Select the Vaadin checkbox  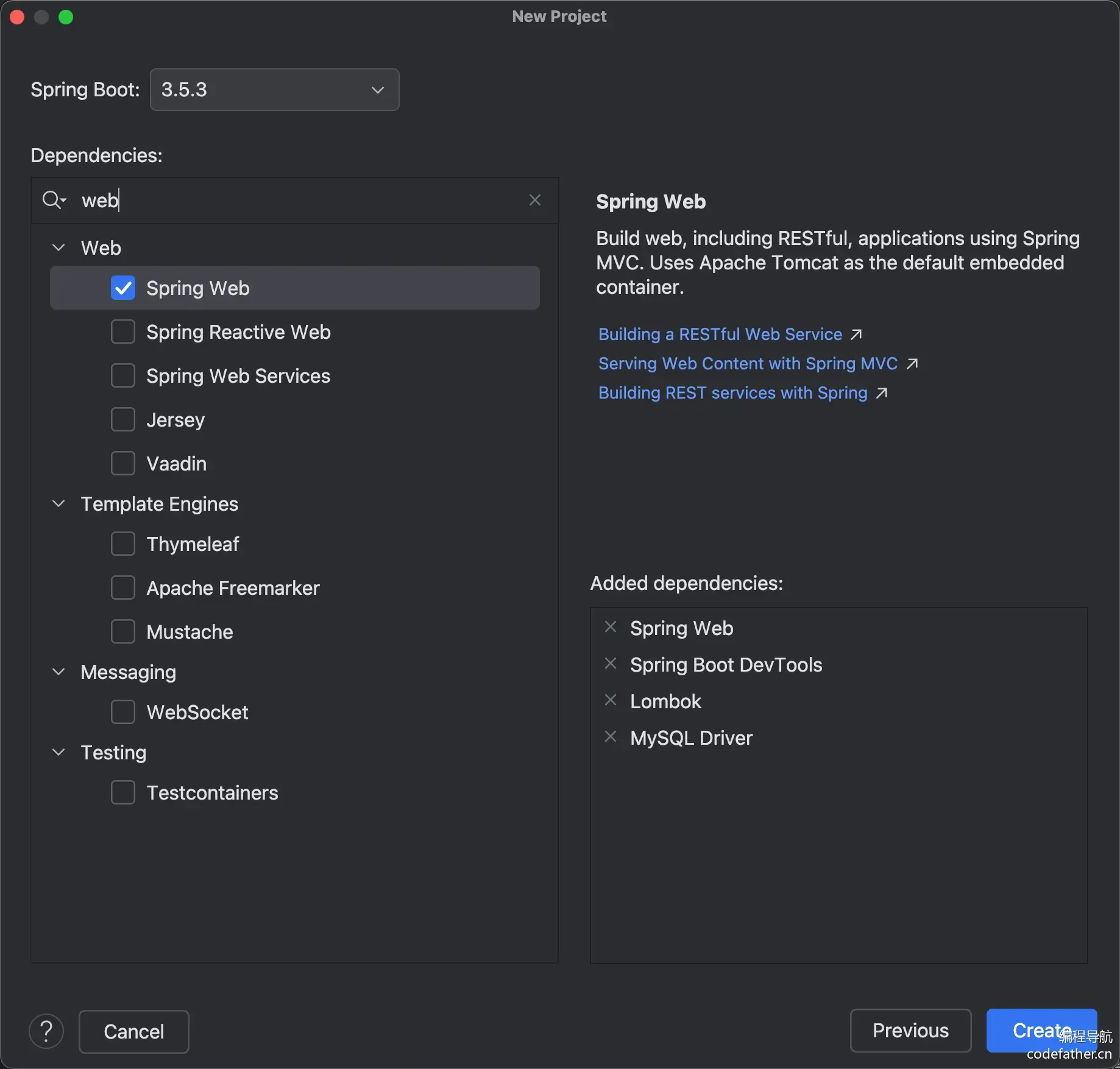point(123,463)
